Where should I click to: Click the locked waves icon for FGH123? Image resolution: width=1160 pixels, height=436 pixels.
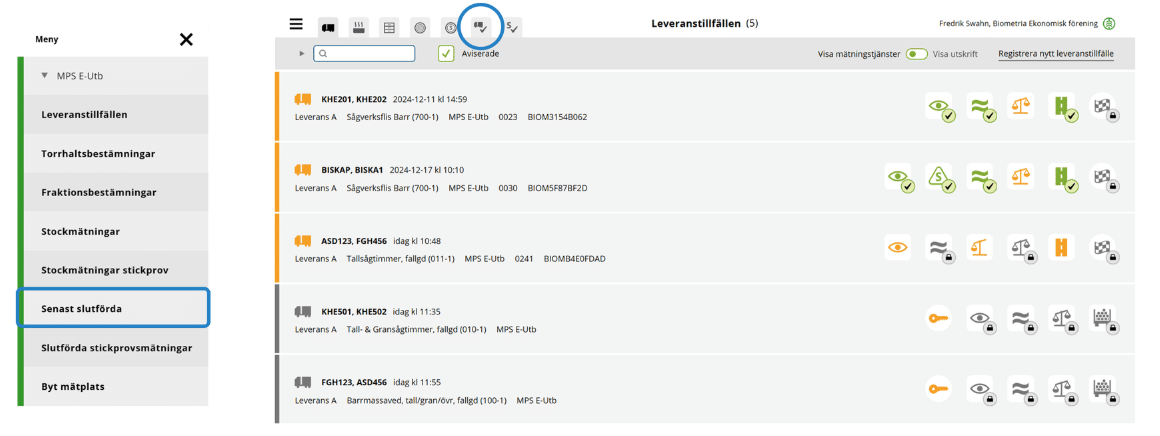click(1021, 389)
